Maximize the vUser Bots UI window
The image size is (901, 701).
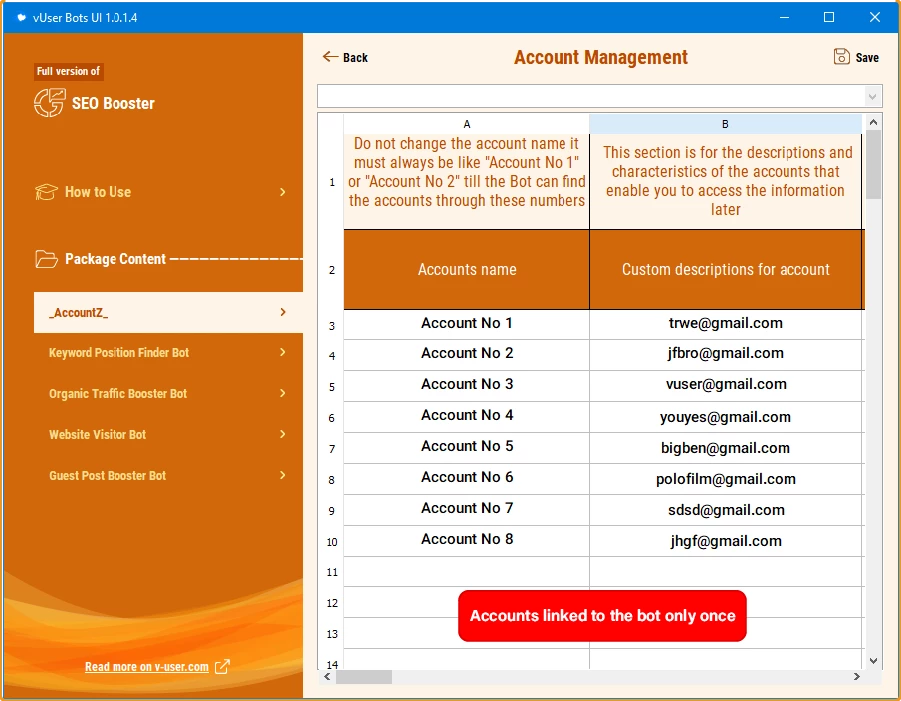coord(829,17)
